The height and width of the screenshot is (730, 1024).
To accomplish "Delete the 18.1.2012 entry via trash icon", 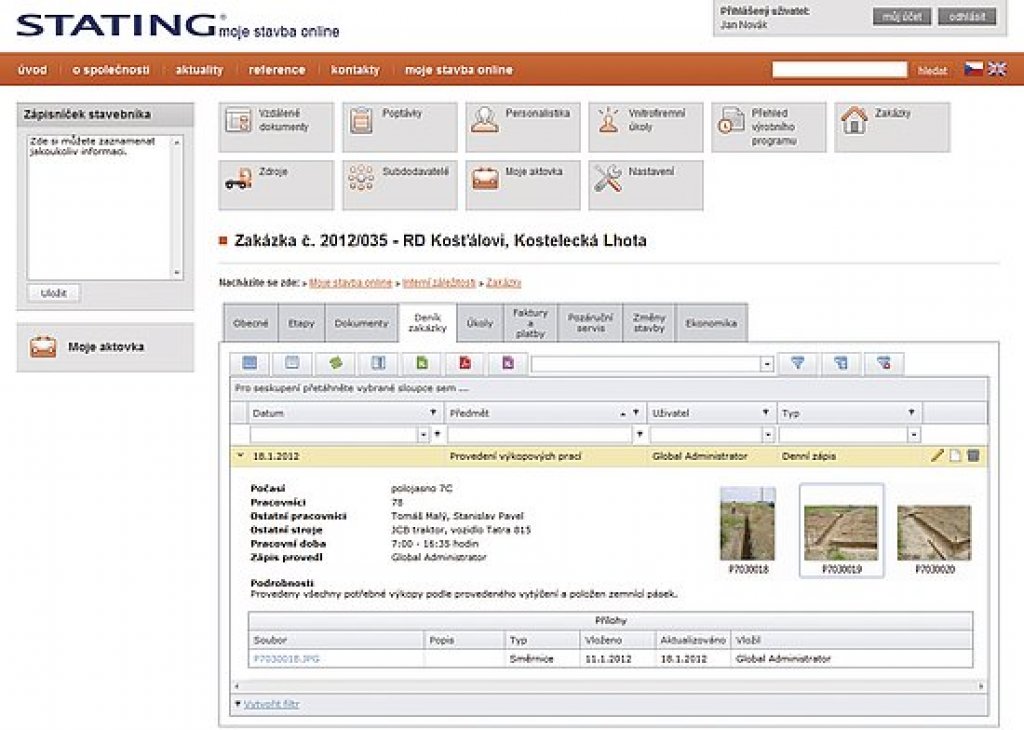I will point(973,456).
